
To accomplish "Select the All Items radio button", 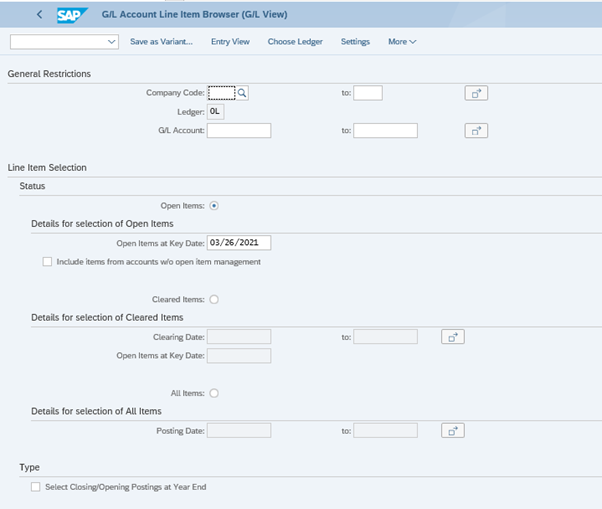I will [x=214, y=393].
